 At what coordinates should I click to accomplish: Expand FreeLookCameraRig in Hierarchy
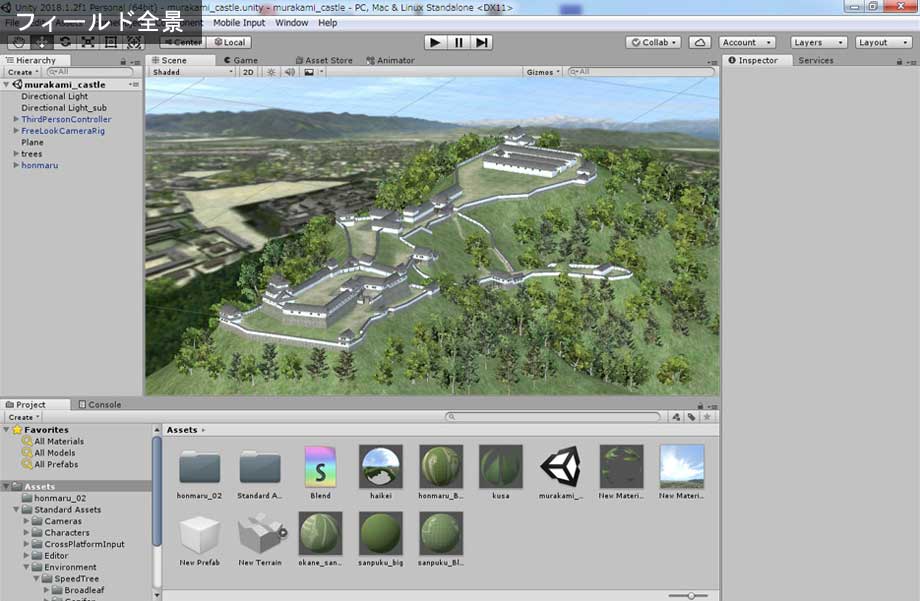pos(16,131)
